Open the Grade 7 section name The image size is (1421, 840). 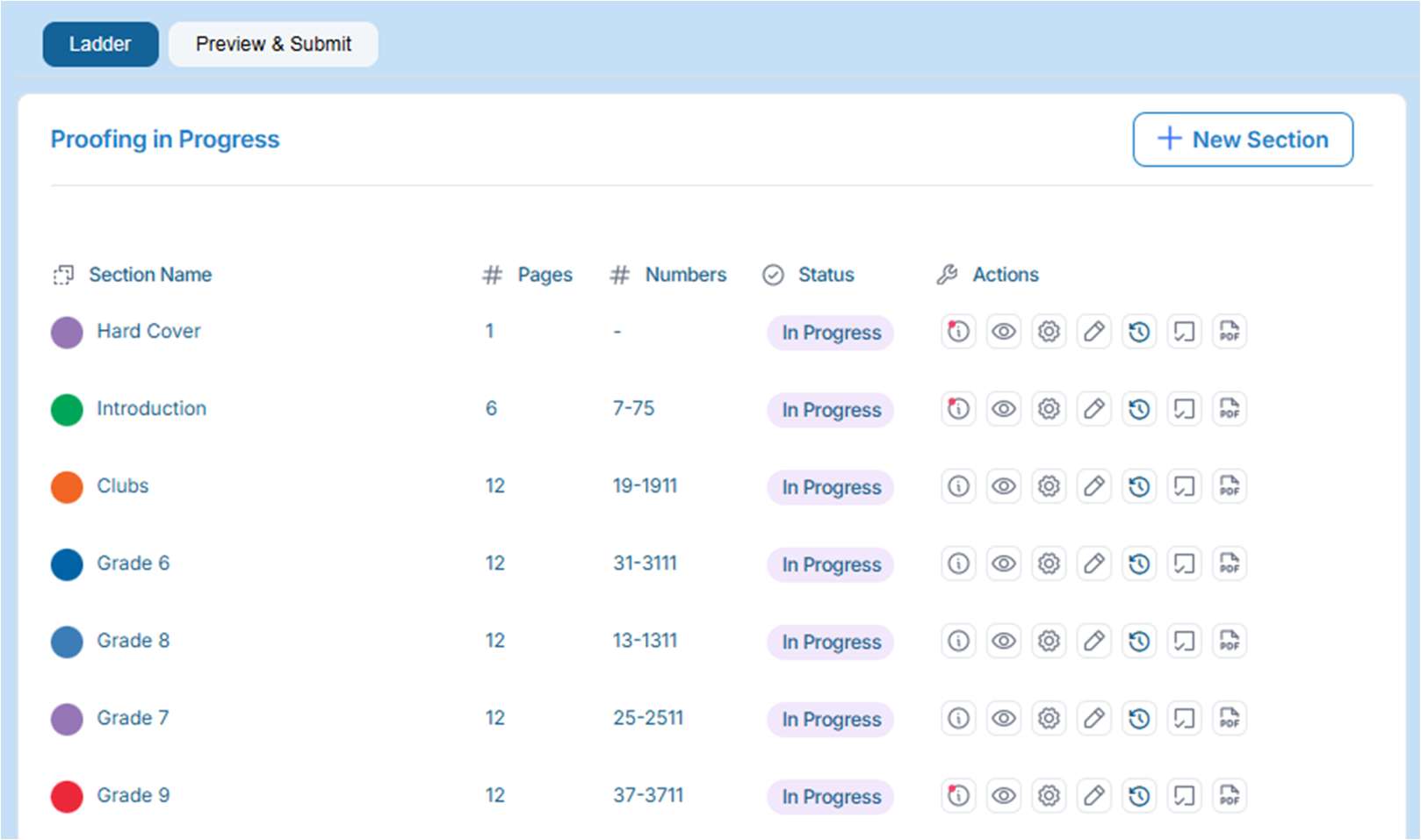point(133,717)
